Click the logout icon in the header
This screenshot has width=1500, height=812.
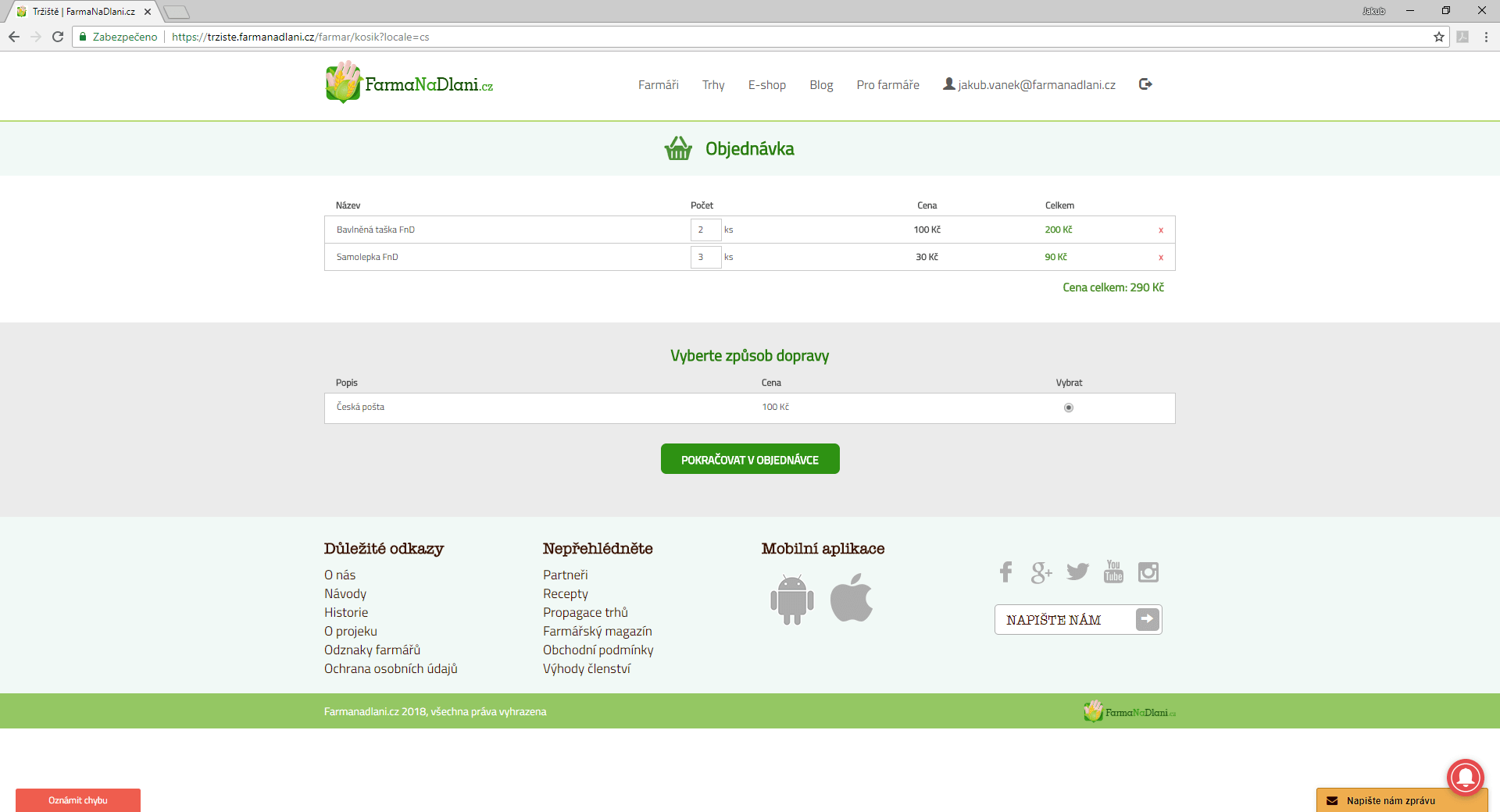[1145, 84]
